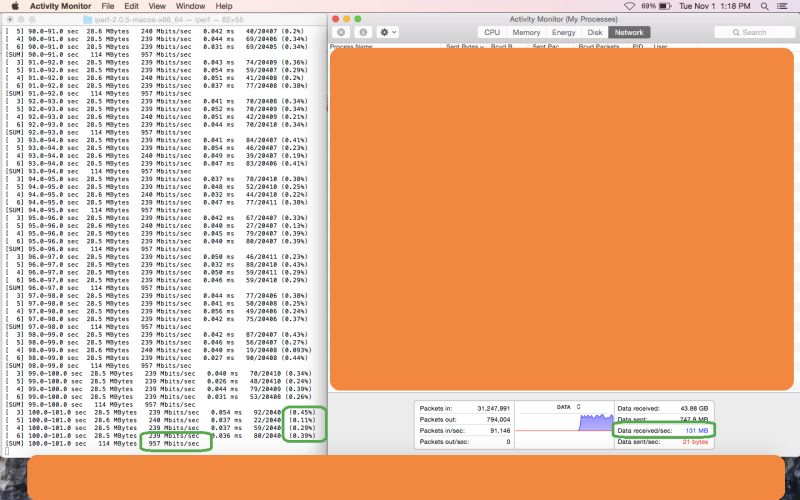Click the [ 3] 100.0-101.0 sec line showing 0.45%
800x500 pixels.
tap(160, 412)
